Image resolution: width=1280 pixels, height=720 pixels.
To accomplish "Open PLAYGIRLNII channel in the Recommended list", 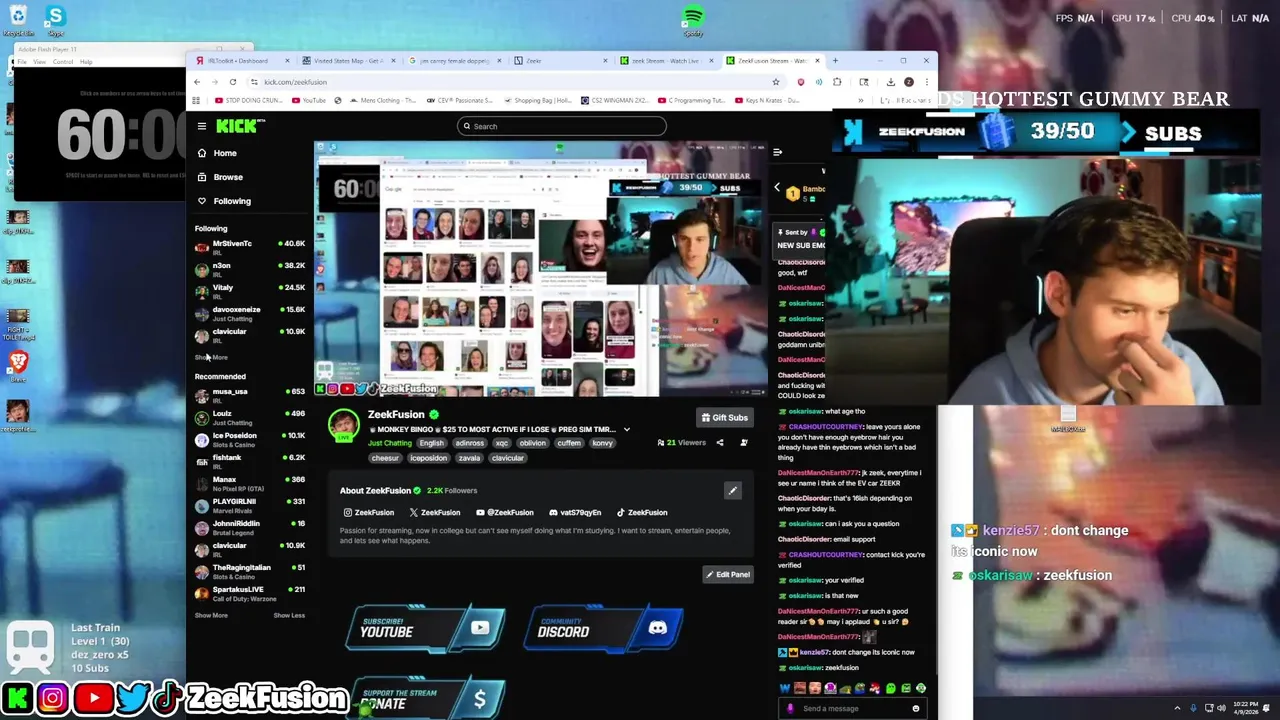I will pos(250,505).
